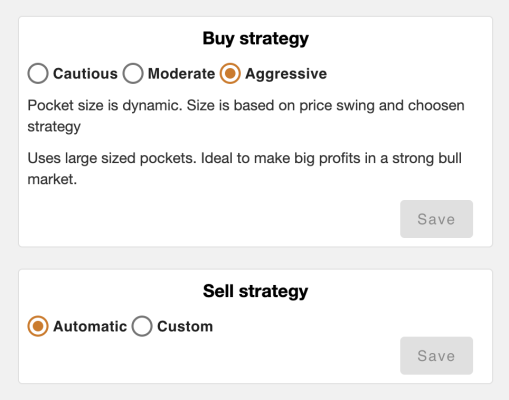Image resolution: width=509 pixels, height=400 pixels.
Task: Click the phrase 'strong bull' in the description
Action: tap(427, 158)
